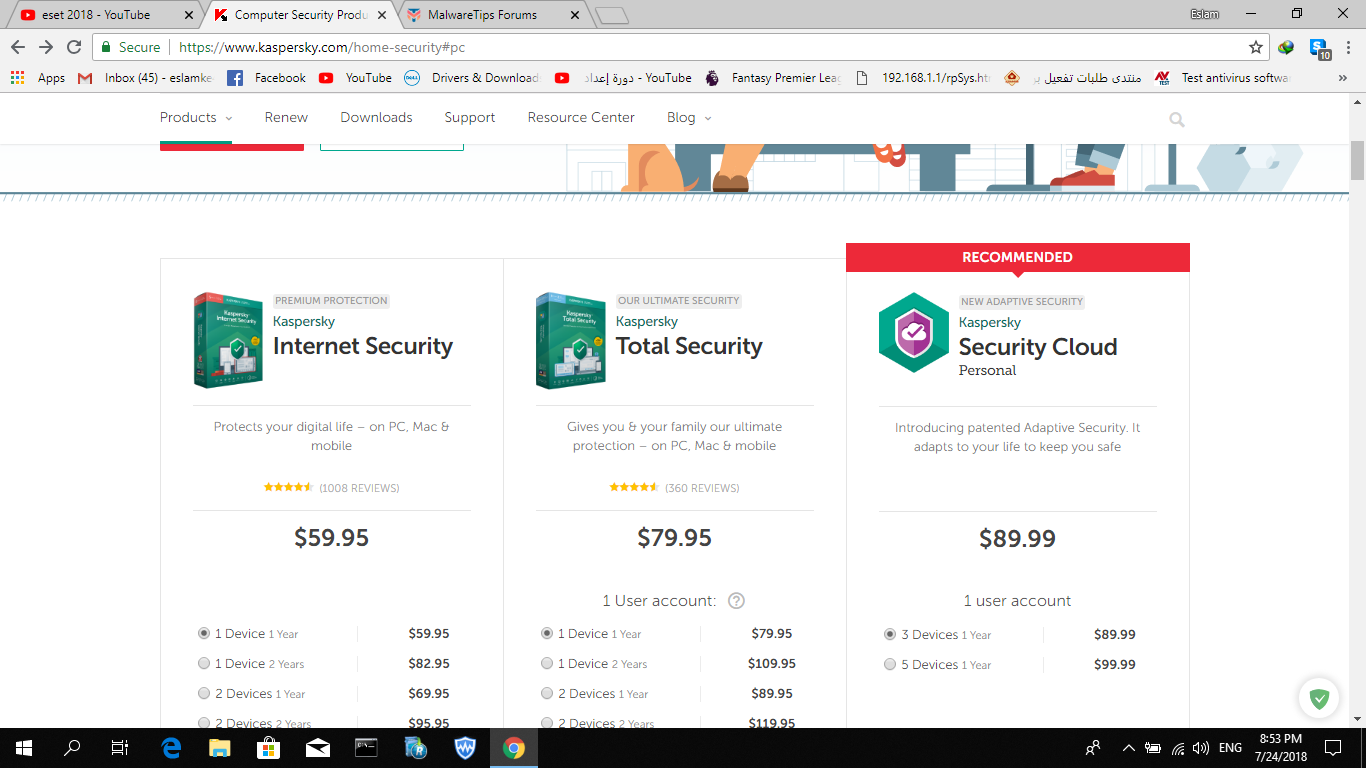Click the green shield badge icon
1366x768 pixels.
1319,699
